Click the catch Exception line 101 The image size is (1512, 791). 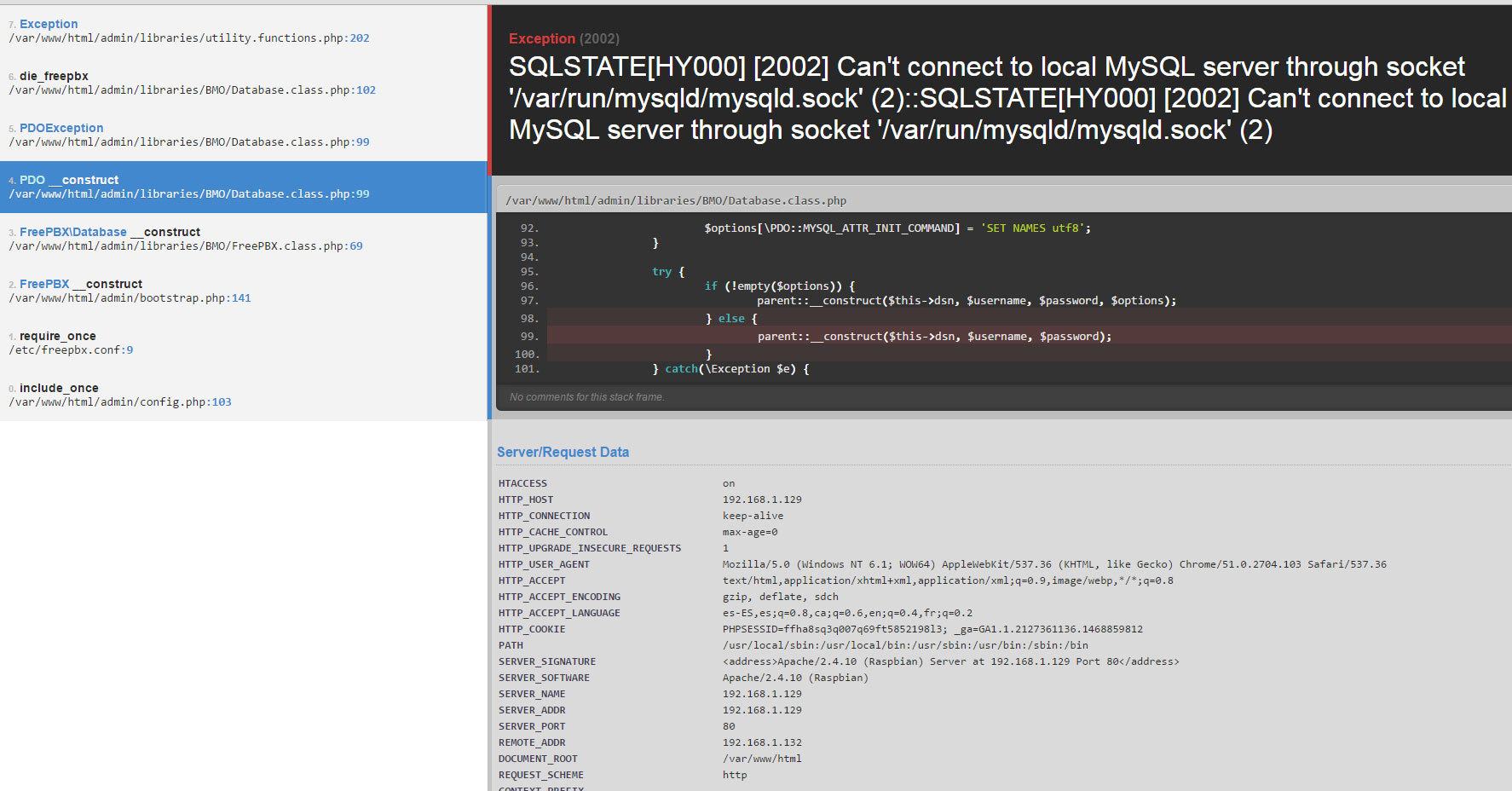point(730,369)
